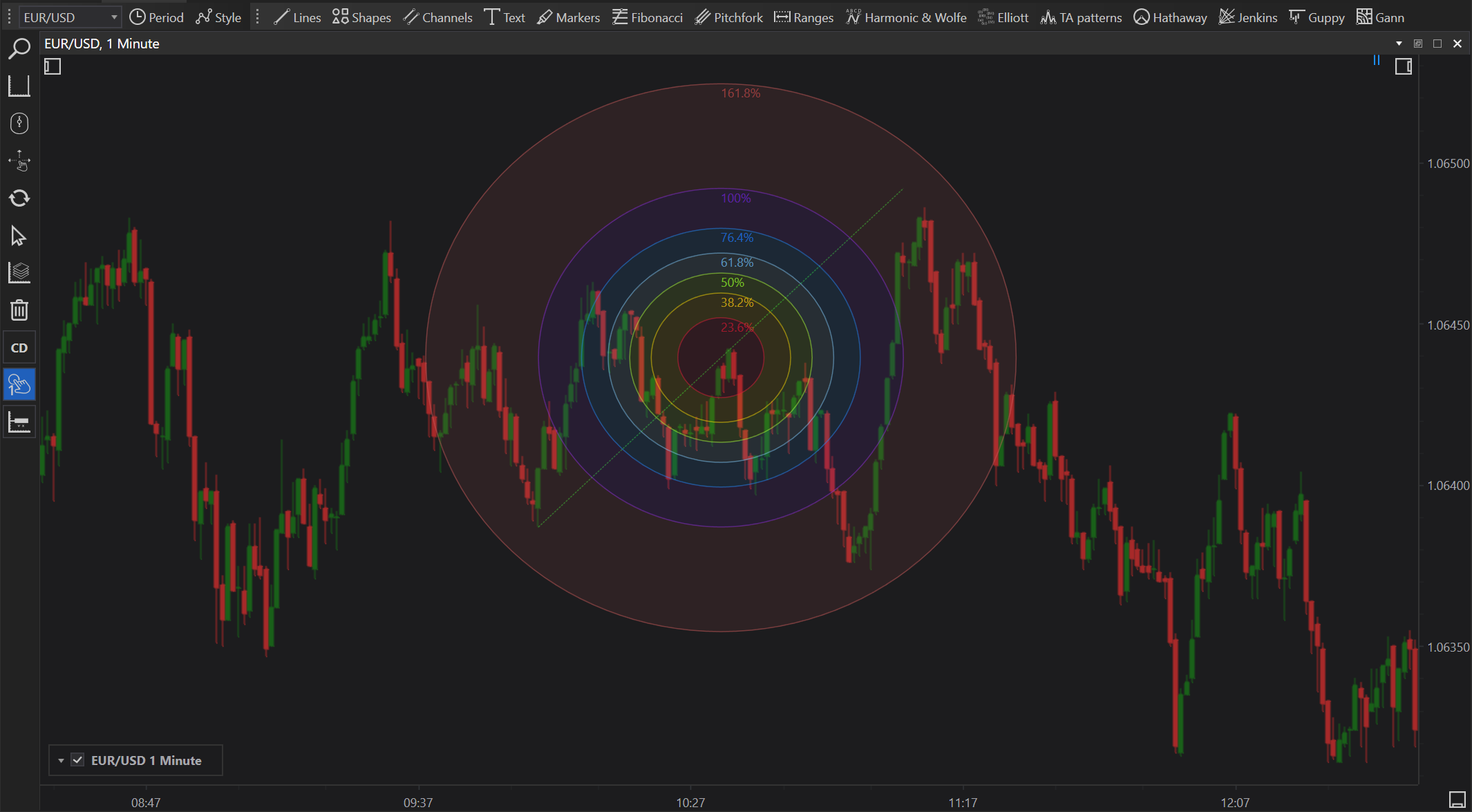The width and height of the screenshot is (1472, 812).
Task: Click the trash delete drawings icon
Action: (19, 310)
